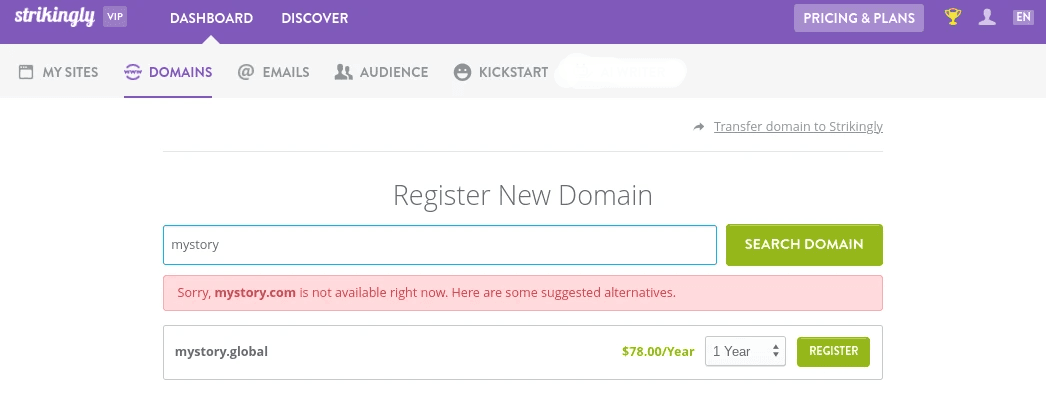Change language via EN selector

1023,17
